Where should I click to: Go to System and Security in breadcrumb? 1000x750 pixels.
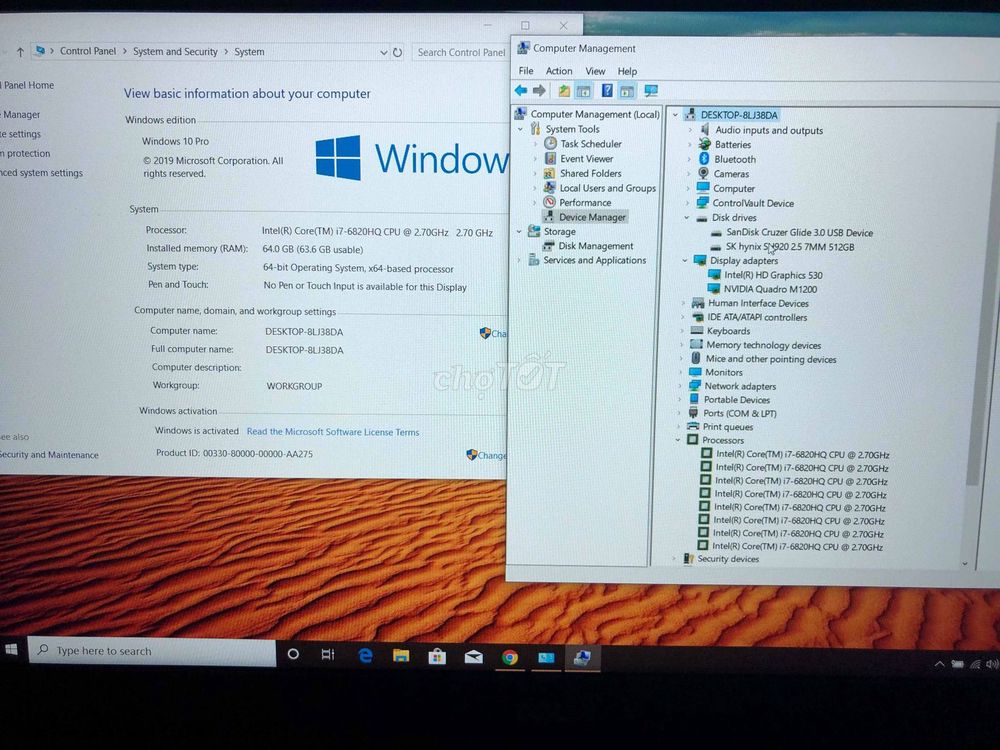pyautogui.click(x=175, y=52)
